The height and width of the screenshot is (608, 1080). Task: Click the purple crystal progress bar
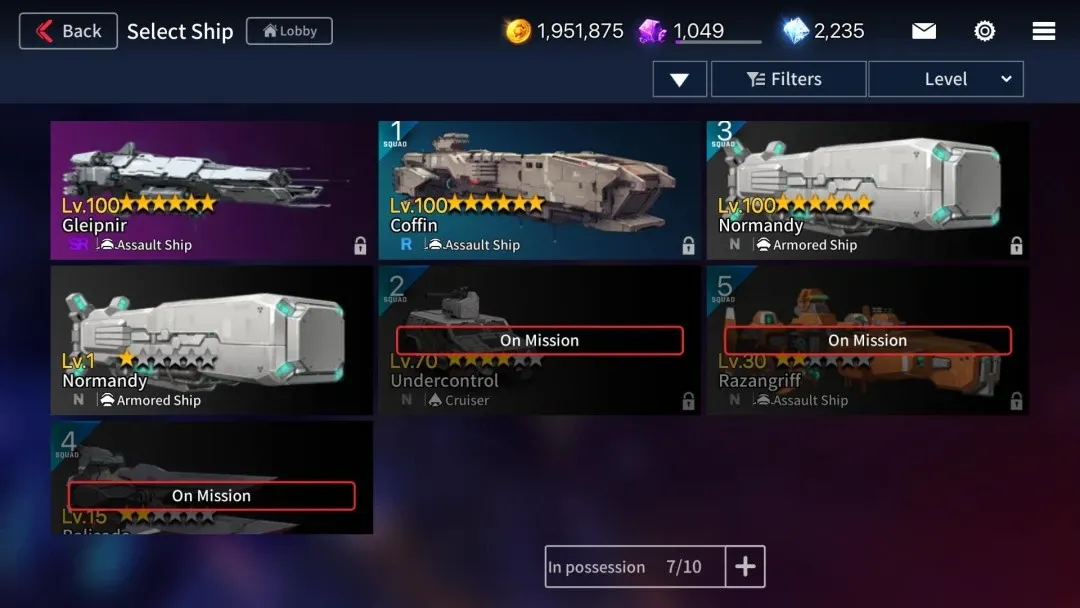tap(718, 42)
